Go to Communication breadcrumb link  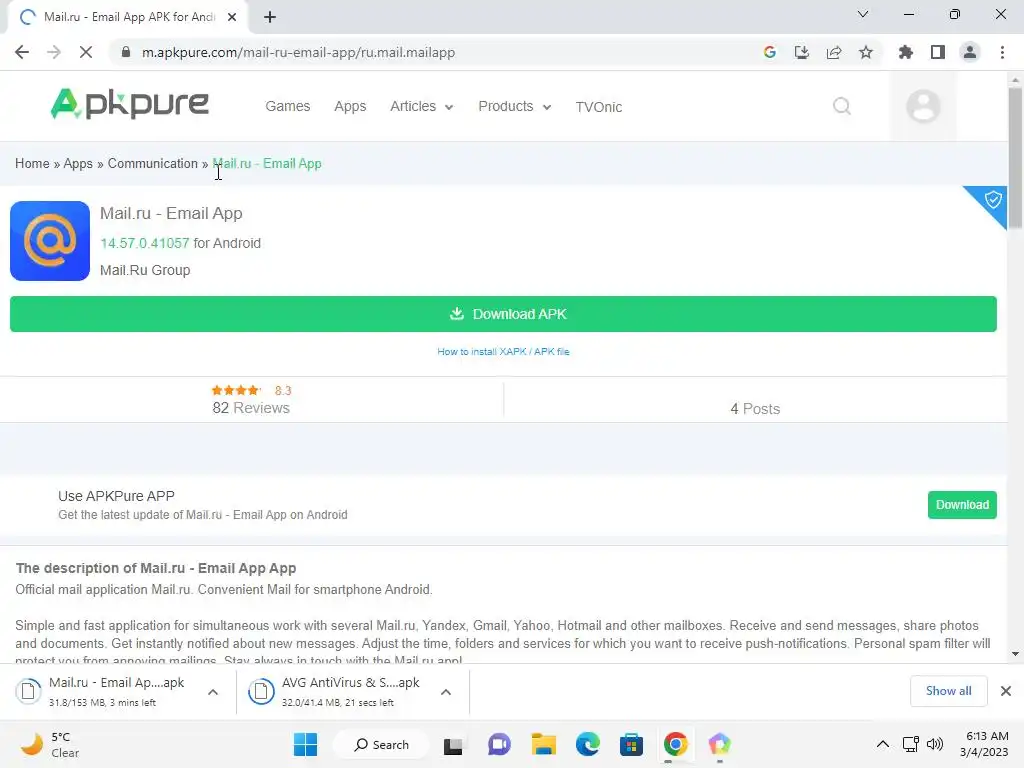point(152,163)
